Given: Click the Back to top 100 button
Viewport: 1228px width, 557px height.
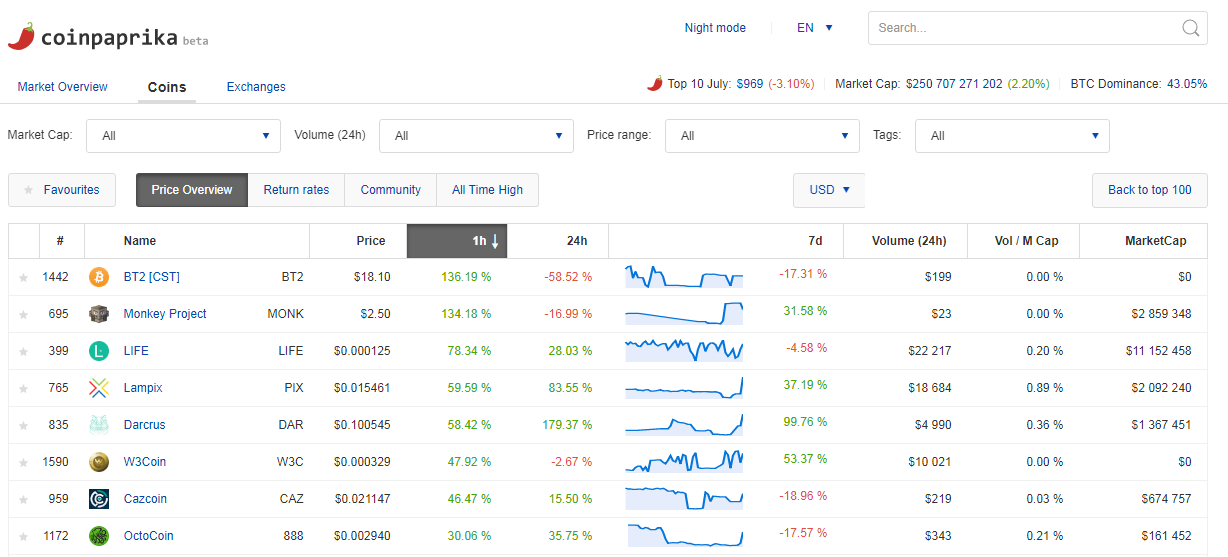Looking at the screenshot, I should pos(1149,190).
